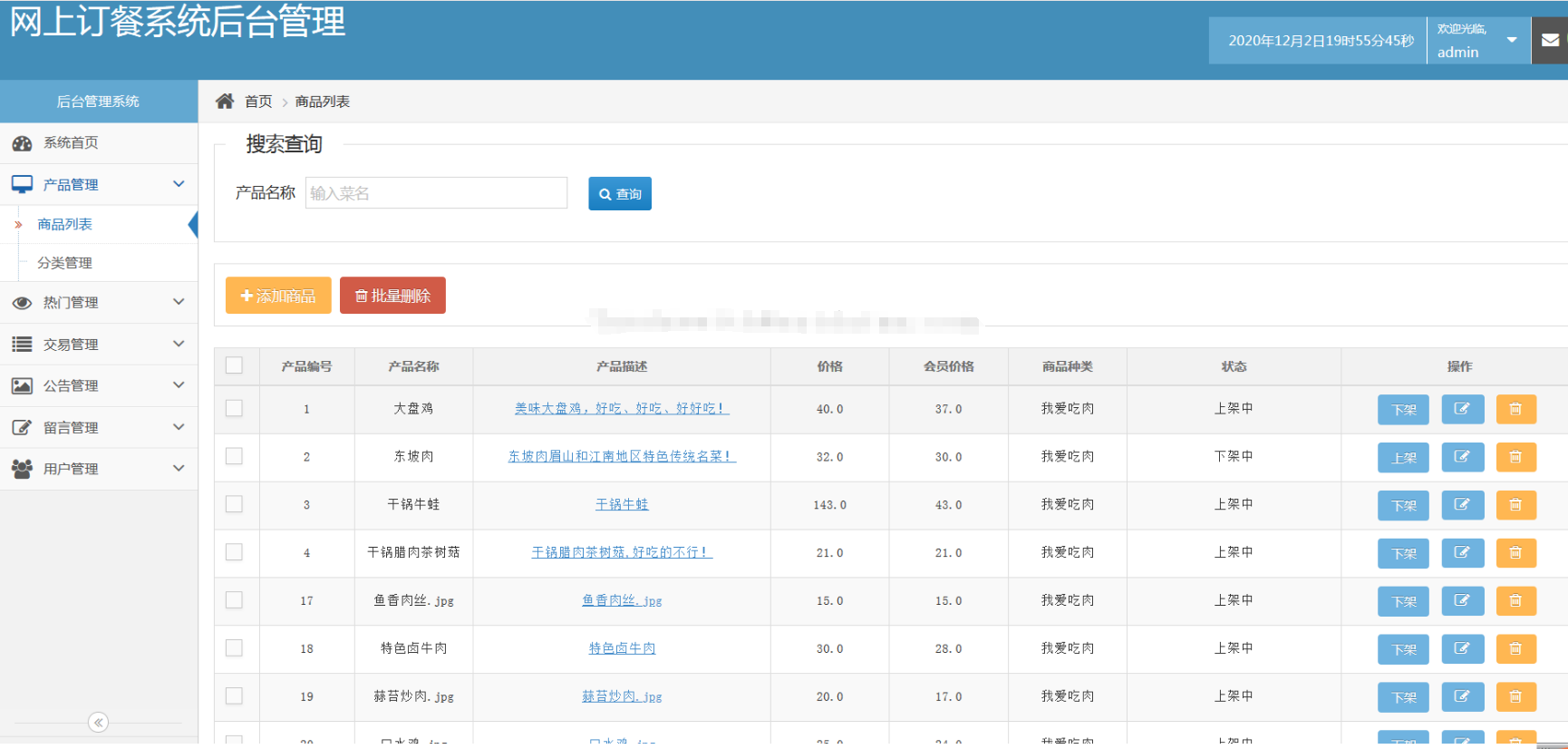Click 下架 button for 干锅牛蛙
The height and width of the screenshot is (749, 1568).
click(x=1403, y=506)
